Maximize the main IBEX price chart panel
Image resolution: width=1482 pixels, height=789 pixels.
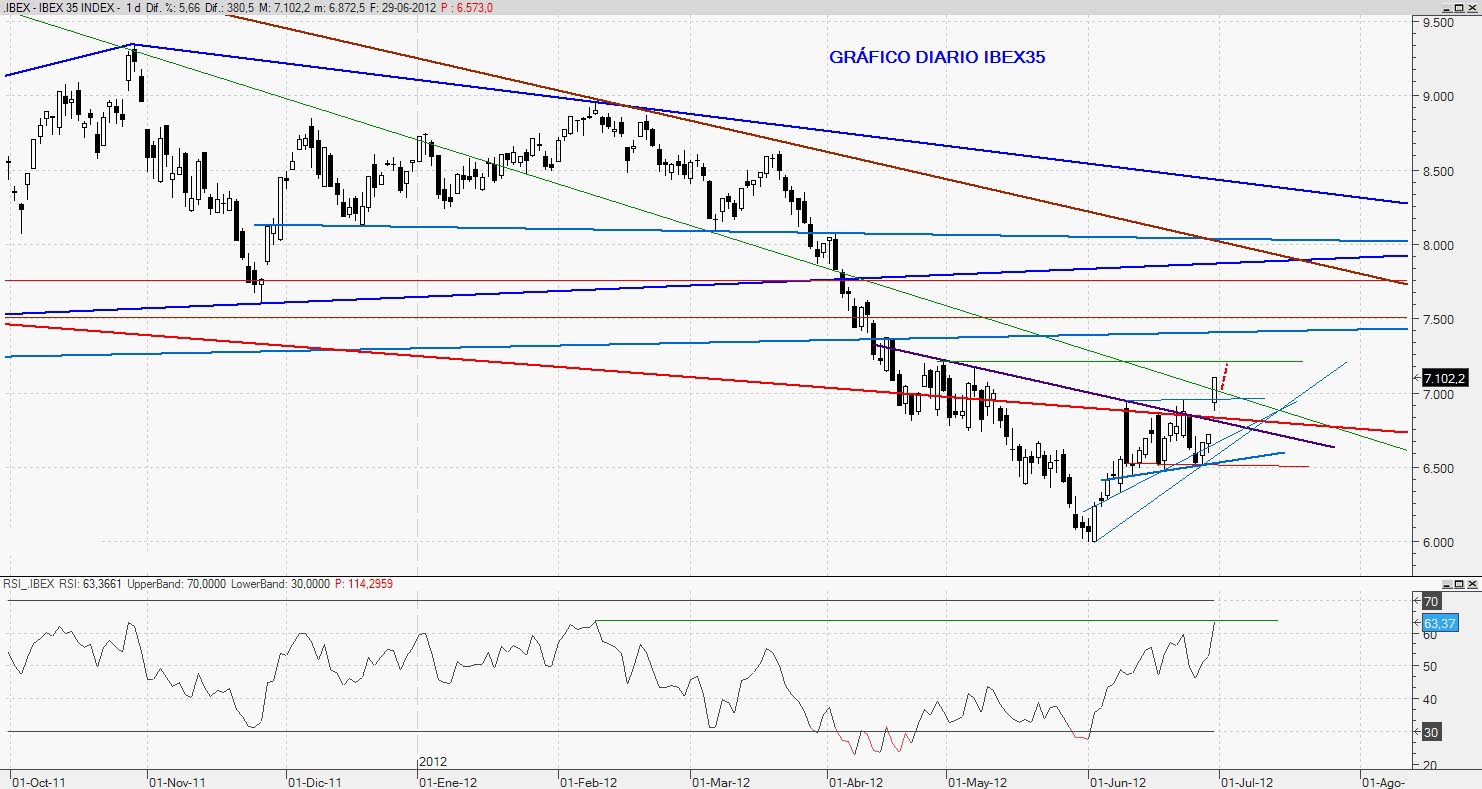(1459, 8)
